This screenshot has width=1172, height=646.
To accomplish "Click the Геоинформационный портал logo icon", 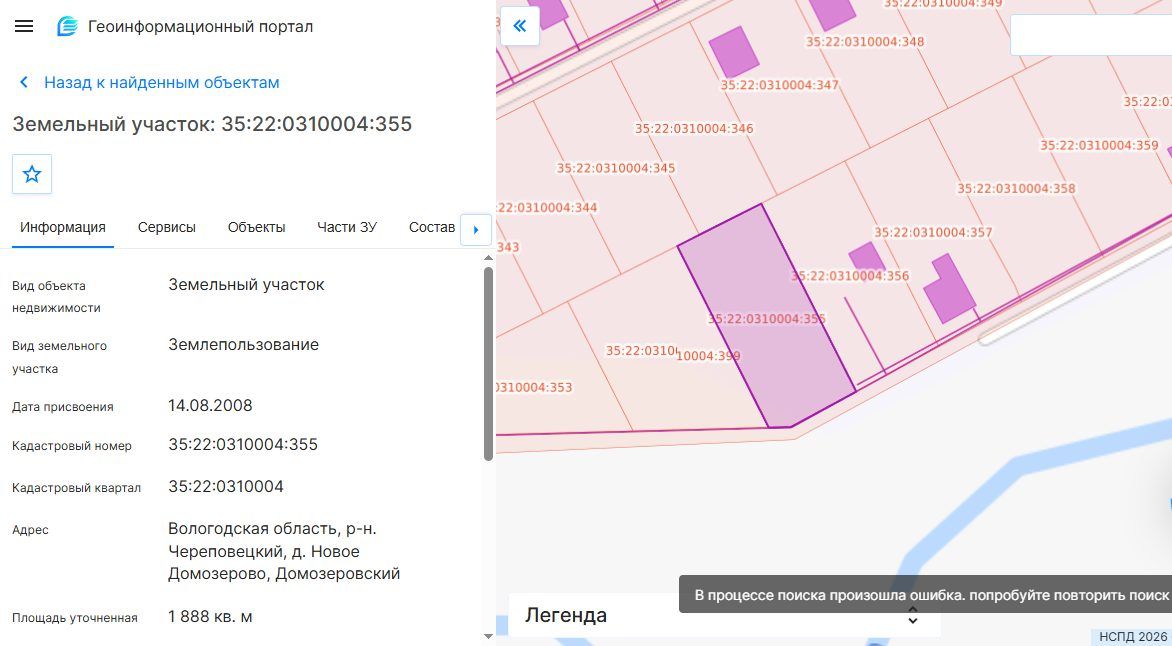I will coord(67,26).
